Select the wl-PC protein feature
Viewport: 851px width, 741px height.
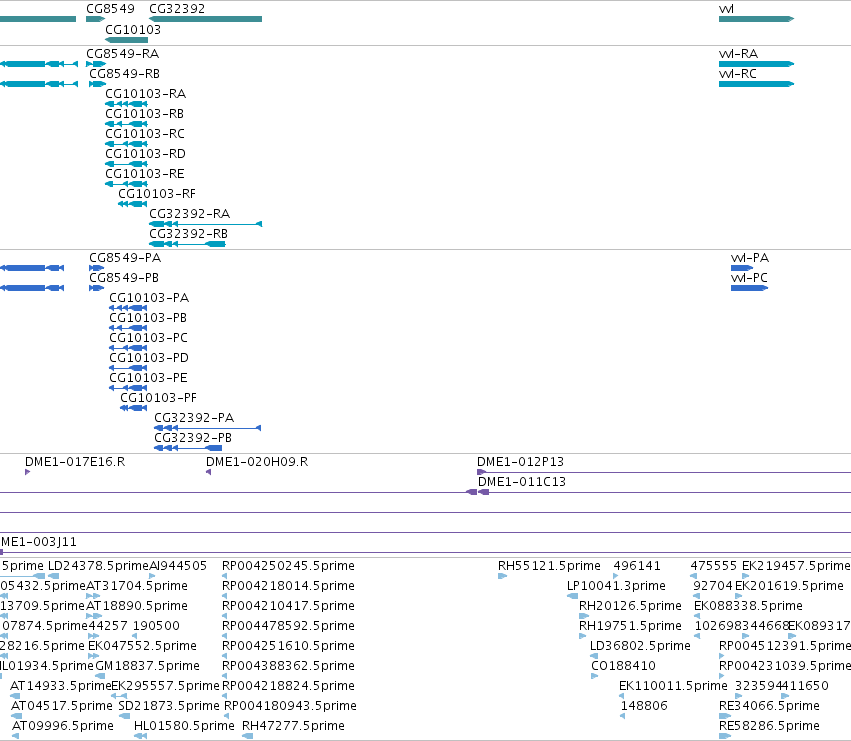[x=750, y=288]
